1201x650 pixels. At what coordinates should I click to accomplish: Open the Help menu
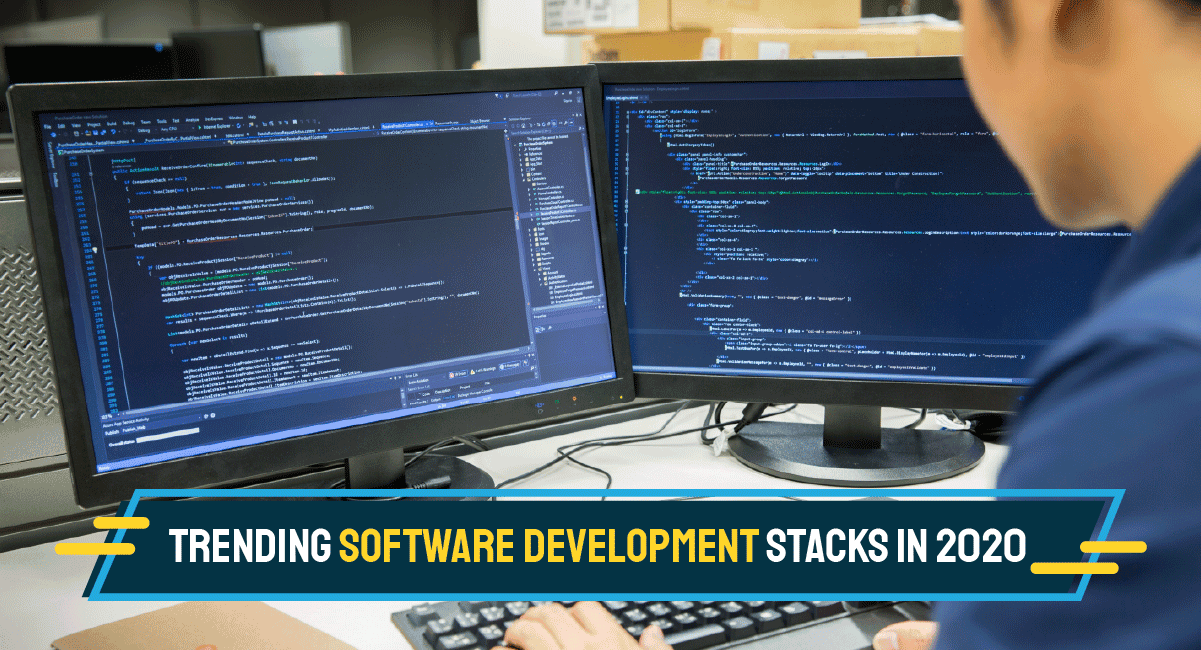(252, 117)
